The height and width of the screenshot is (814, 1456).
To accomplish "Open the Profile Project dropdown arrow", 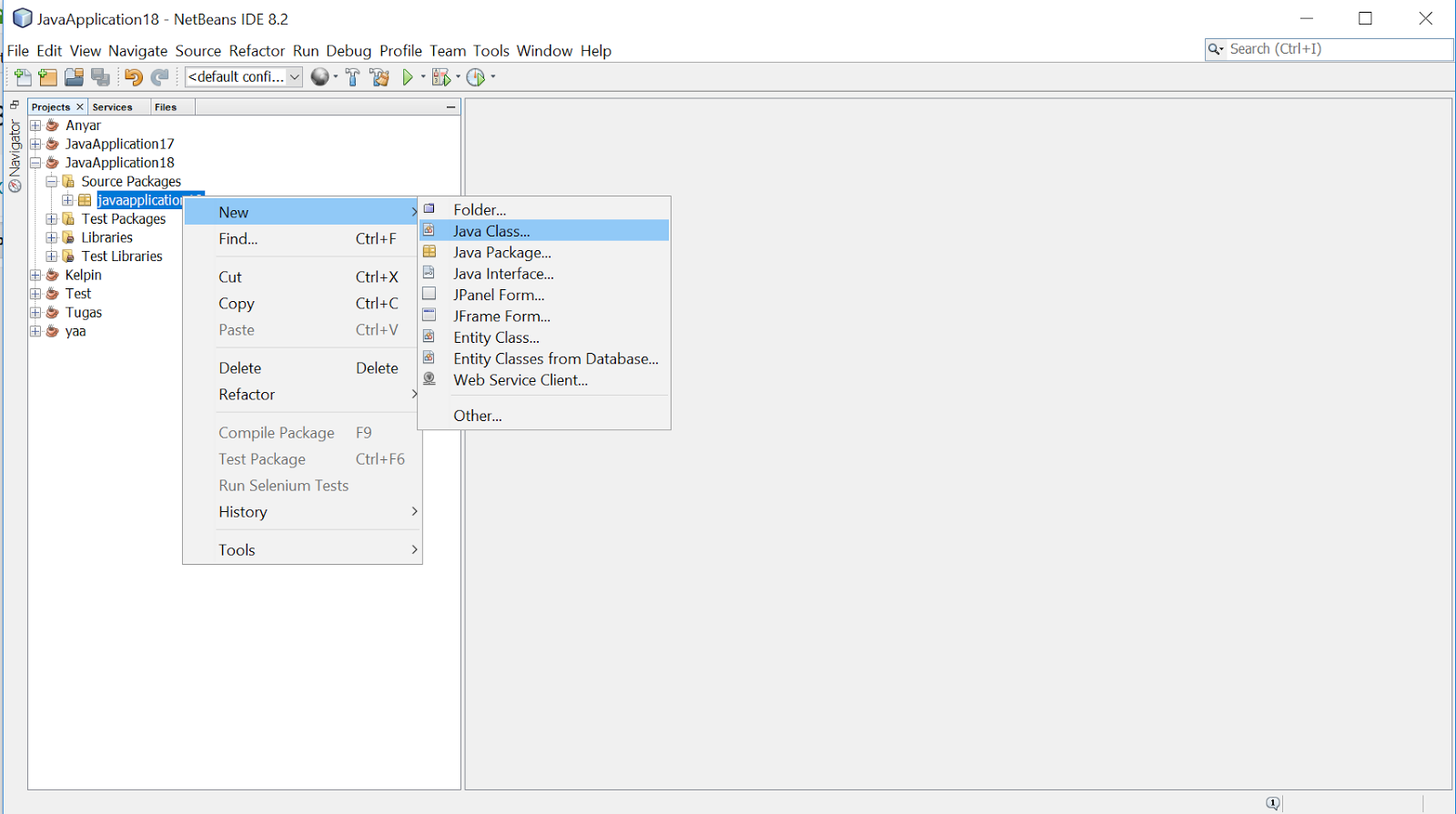I will [493, 77].
